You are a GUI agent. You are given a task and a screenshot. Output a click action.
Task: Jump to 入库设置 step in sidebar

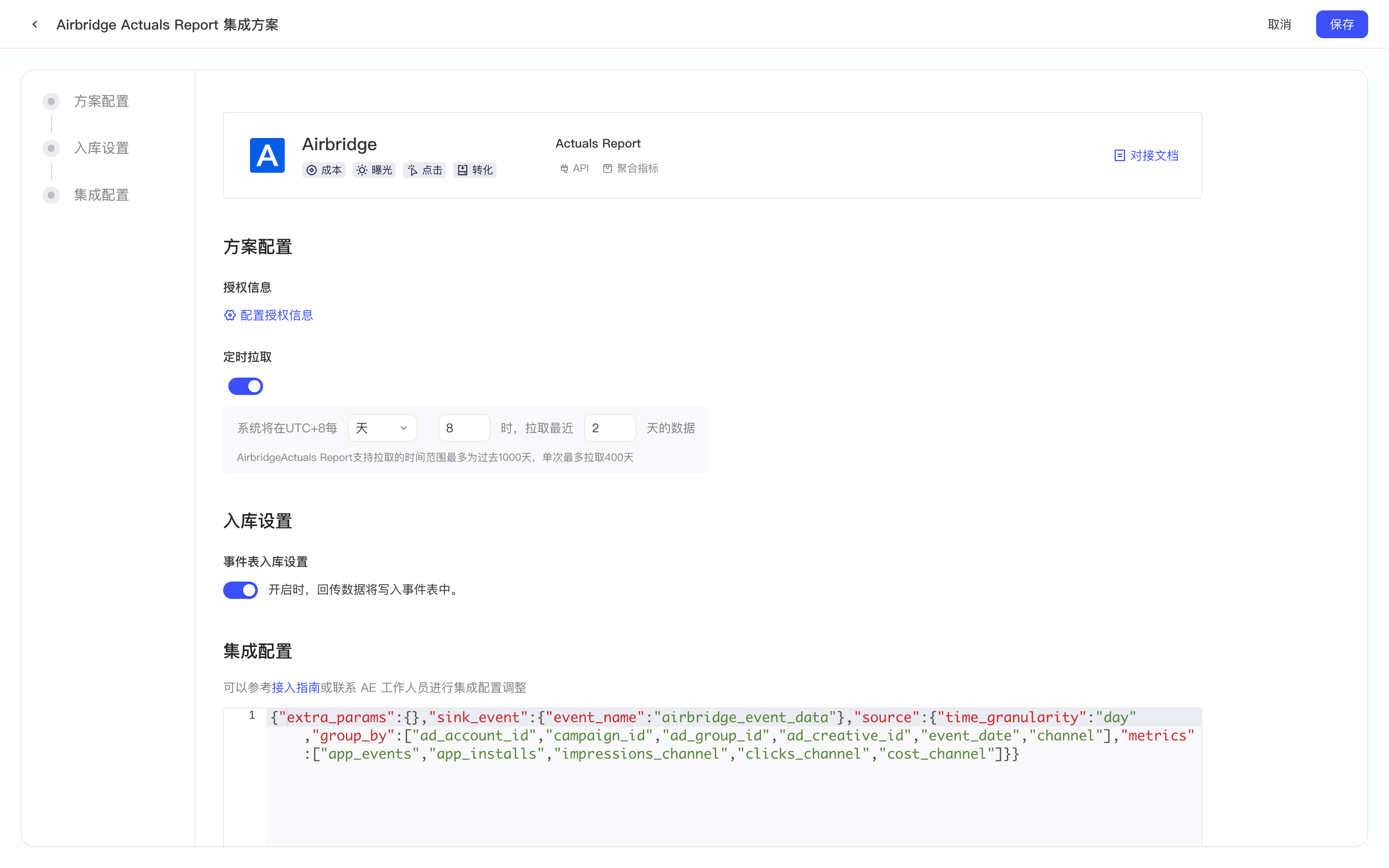[x=101, y=148]
